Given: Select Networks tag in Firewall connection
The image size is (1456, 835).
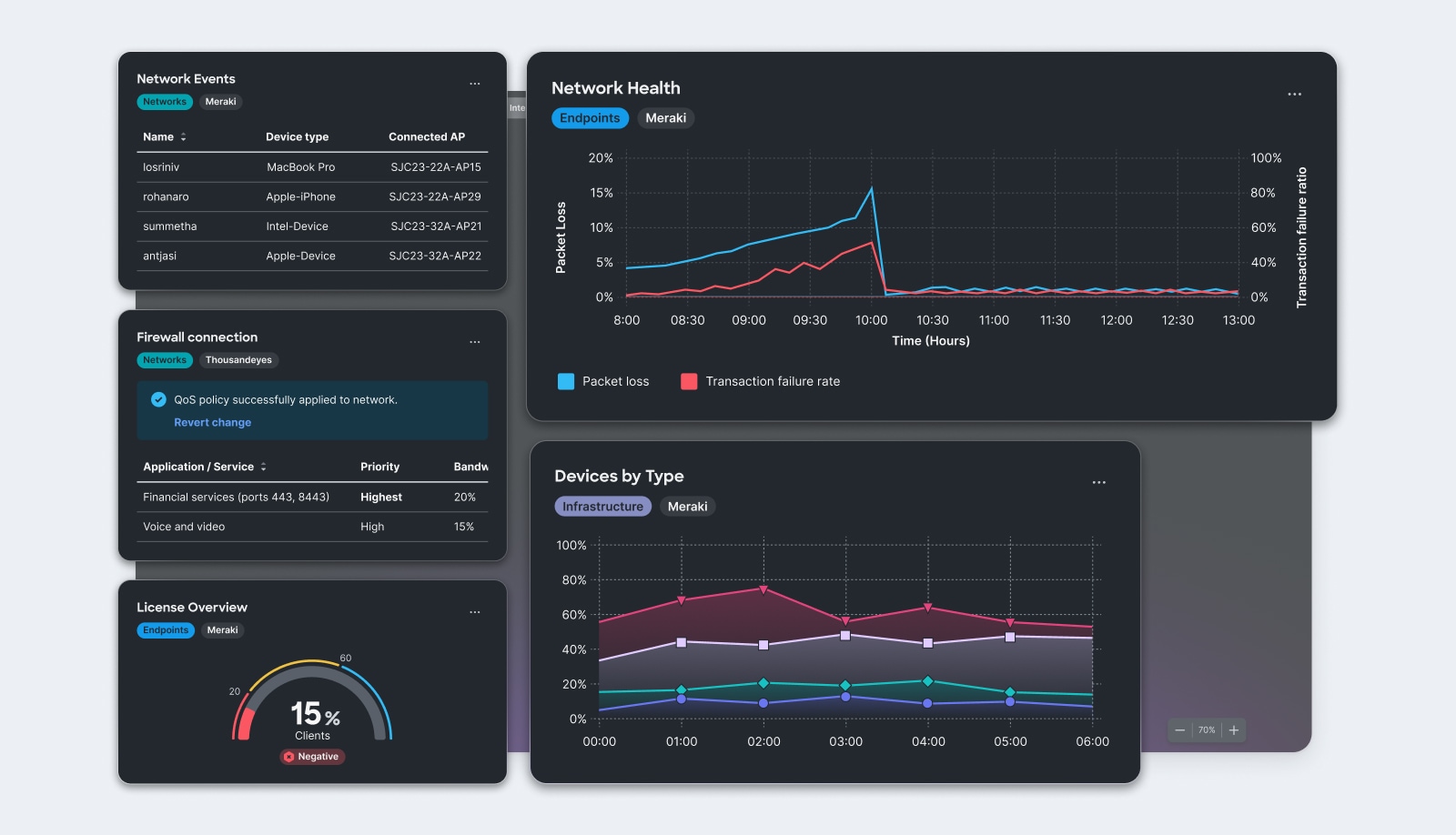Looking at the screenshot, I should (165, 360).
